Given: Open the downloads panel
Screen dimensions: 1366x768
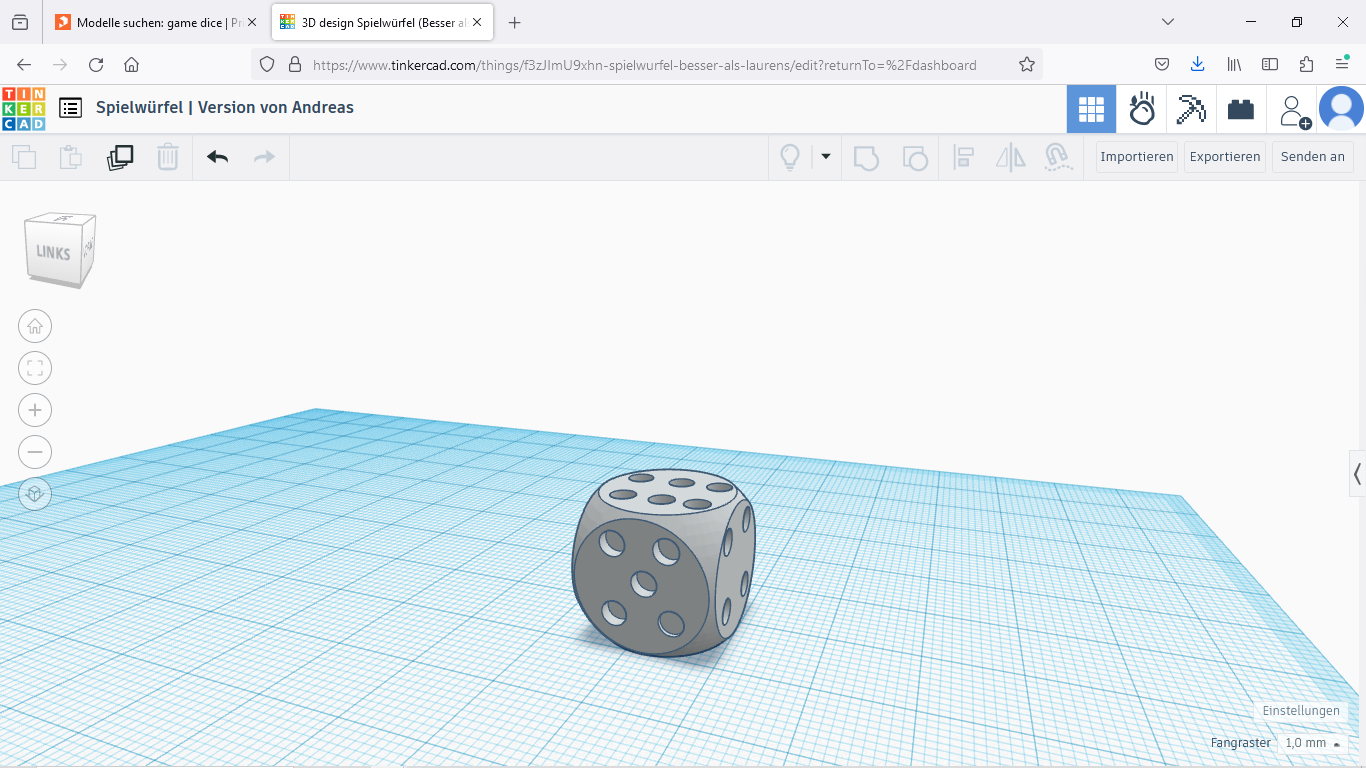Looking at the screenshot, I should pos(1198,65).
